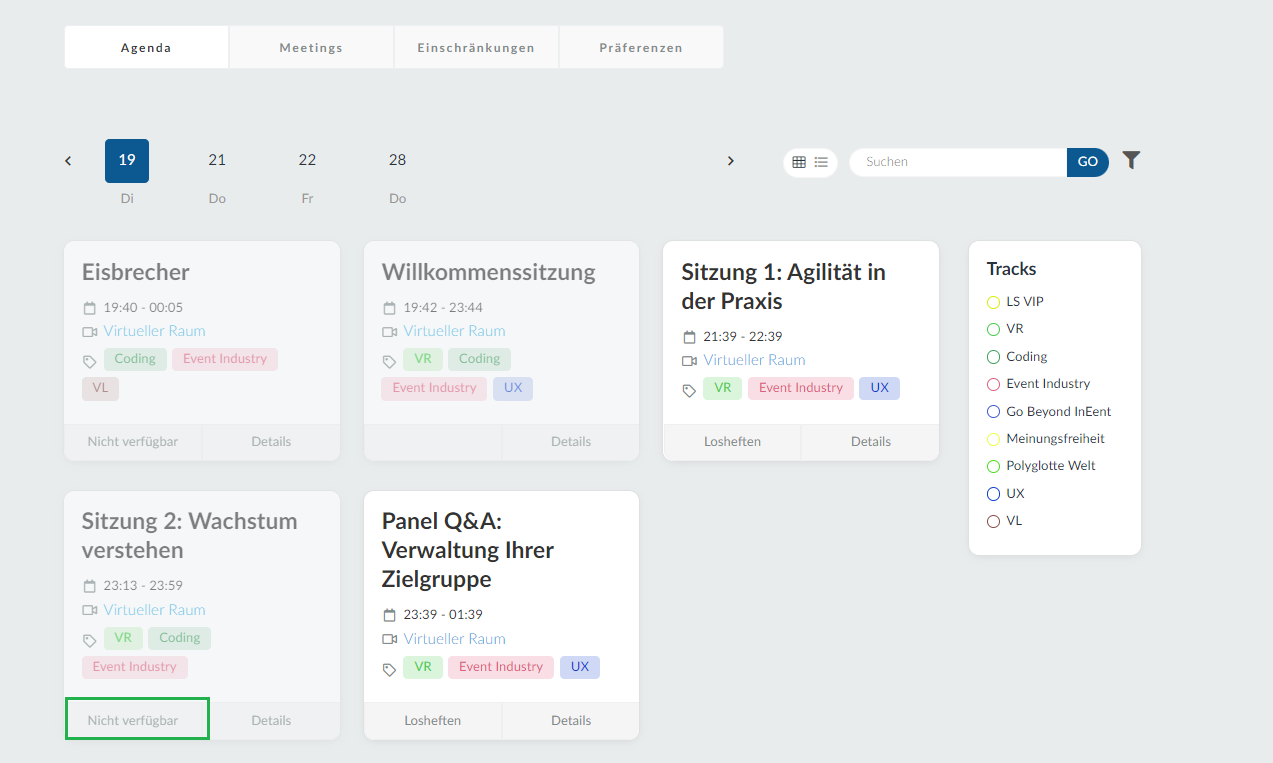Image resolution: width=1273 pixels, height=763 pixels.
Task: Click the calendar icon on the Panel Q&A card
Action: pos(390,615)
